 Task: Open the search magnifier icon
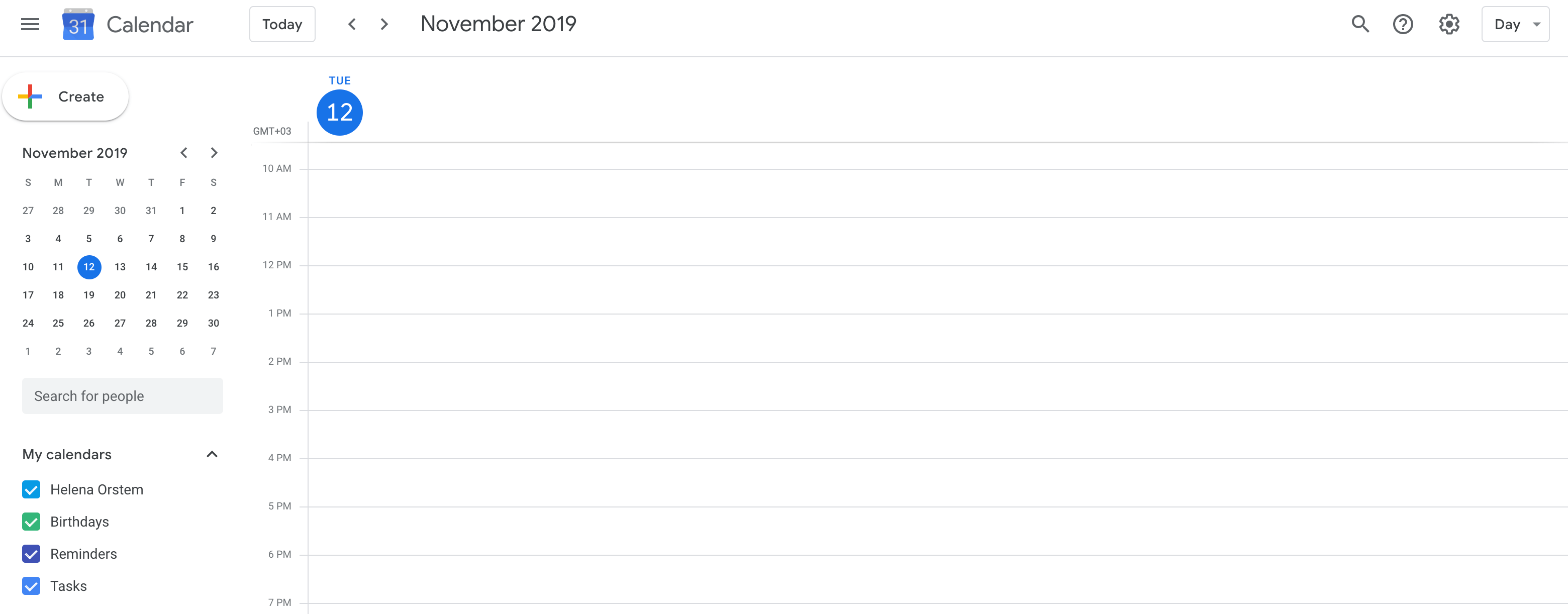(1360, 24)
